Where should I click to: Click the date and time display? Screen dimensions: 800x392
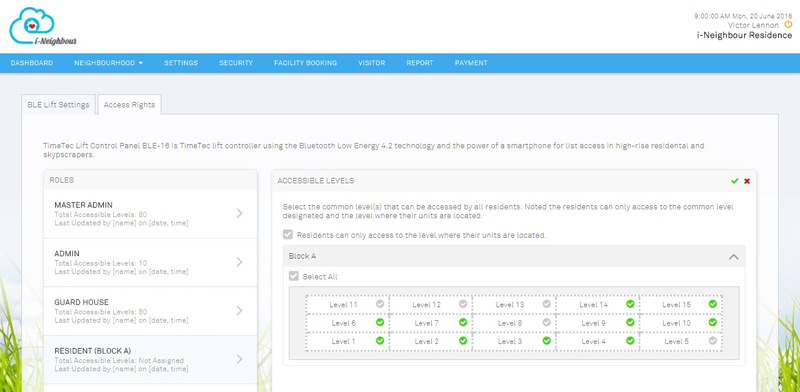(743, 16)
